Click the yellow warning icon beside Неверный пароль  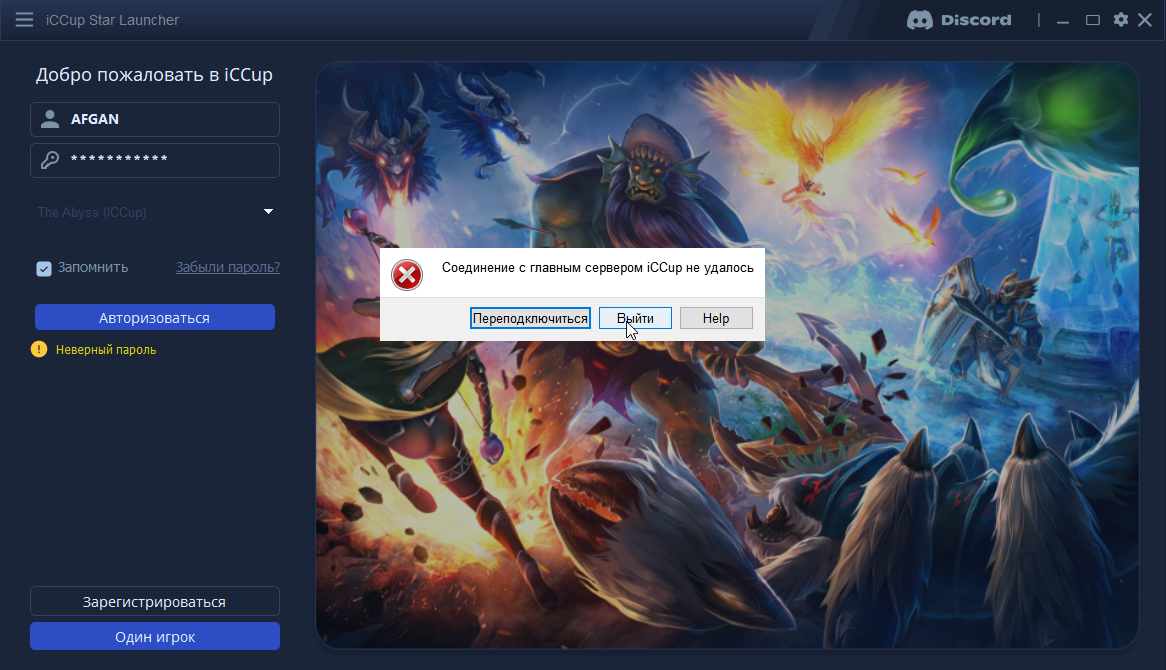click(39, 349)
